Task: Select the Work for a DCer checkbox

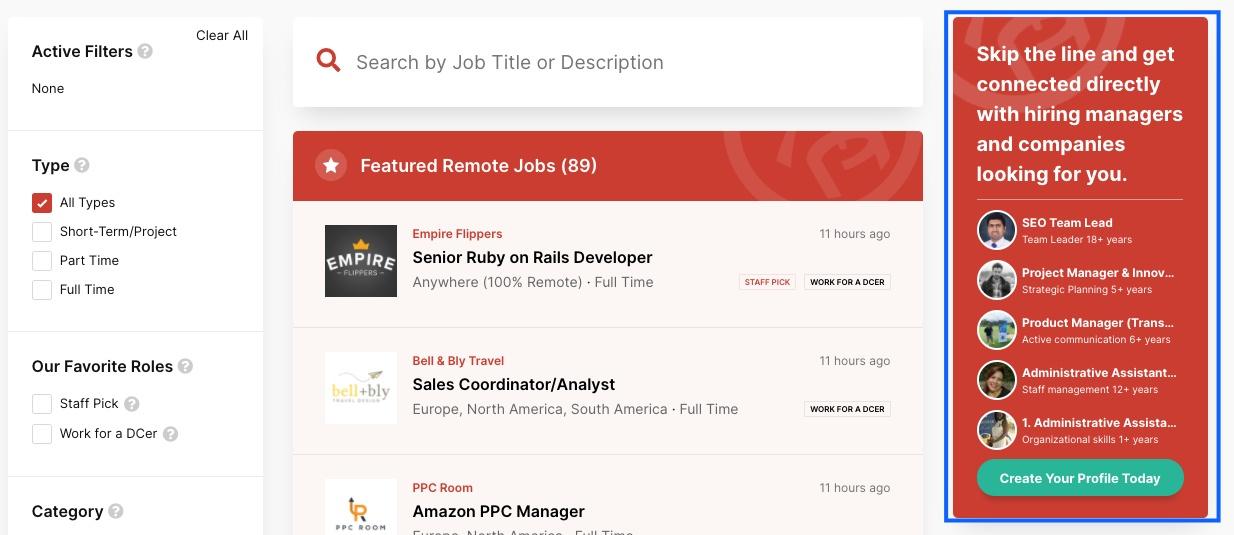Action: pyautogui.click(x=42, y=434)
